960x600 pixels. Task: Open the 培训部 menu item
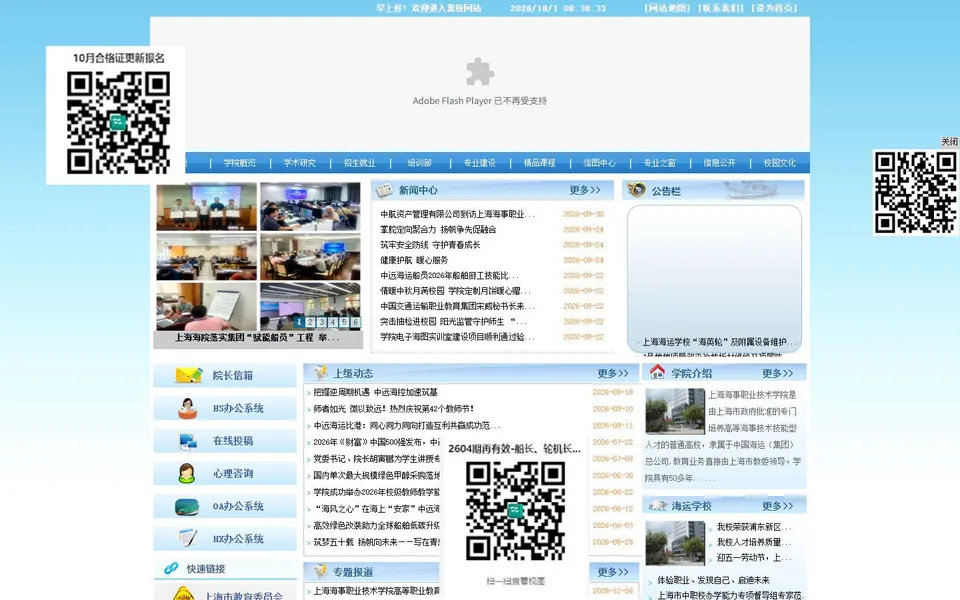pos(419,163)
